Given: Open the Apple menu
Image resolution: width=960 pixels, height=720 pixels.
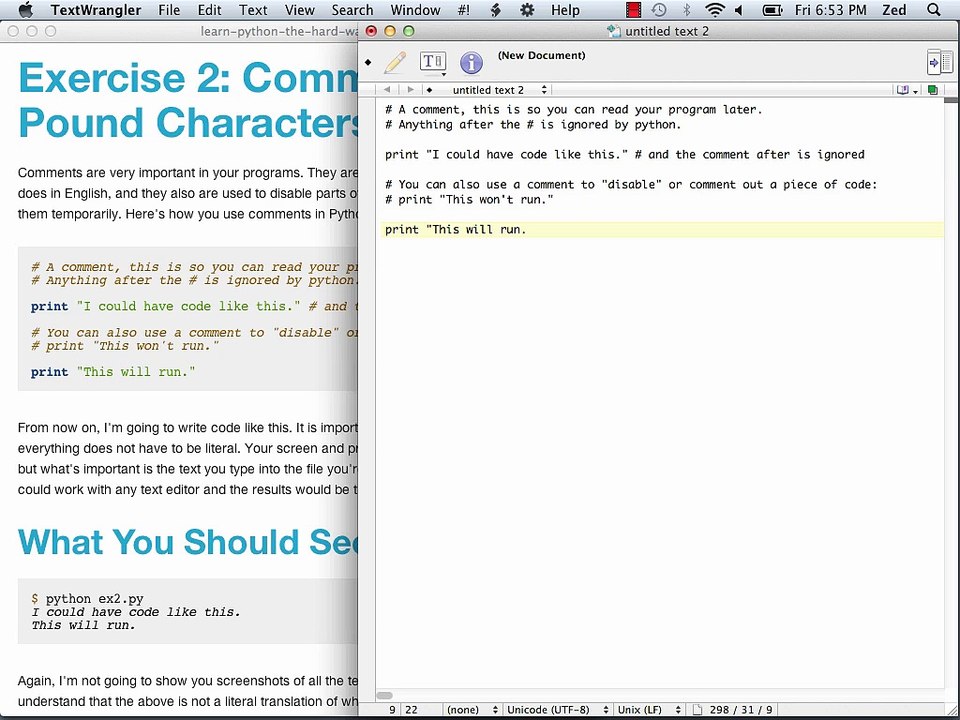Looking at the screenshot, I should (25, 10).
